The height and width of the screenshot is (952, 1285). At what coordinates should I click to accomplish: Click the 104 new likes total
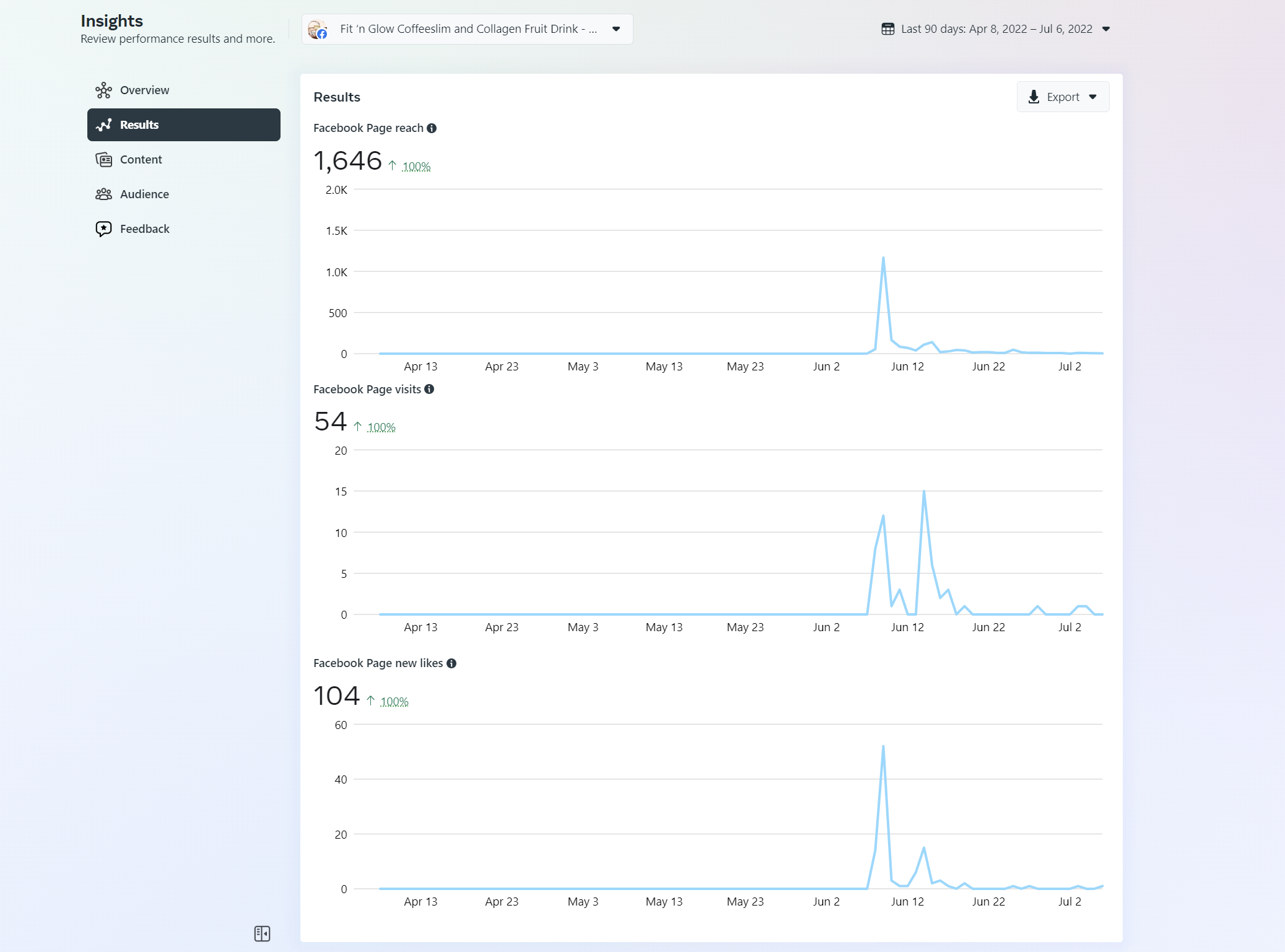pos(336,696)
